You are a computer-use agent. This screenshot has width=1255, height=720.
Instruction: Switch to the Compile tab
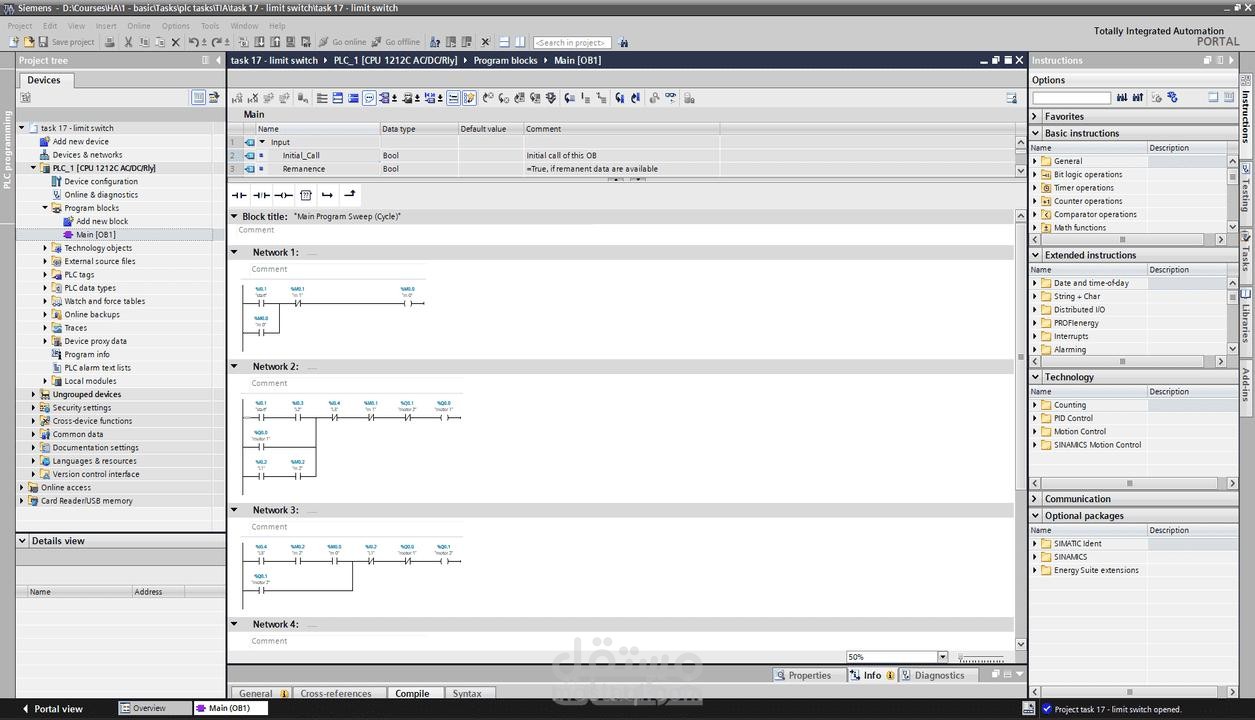[x=412, y=693]
